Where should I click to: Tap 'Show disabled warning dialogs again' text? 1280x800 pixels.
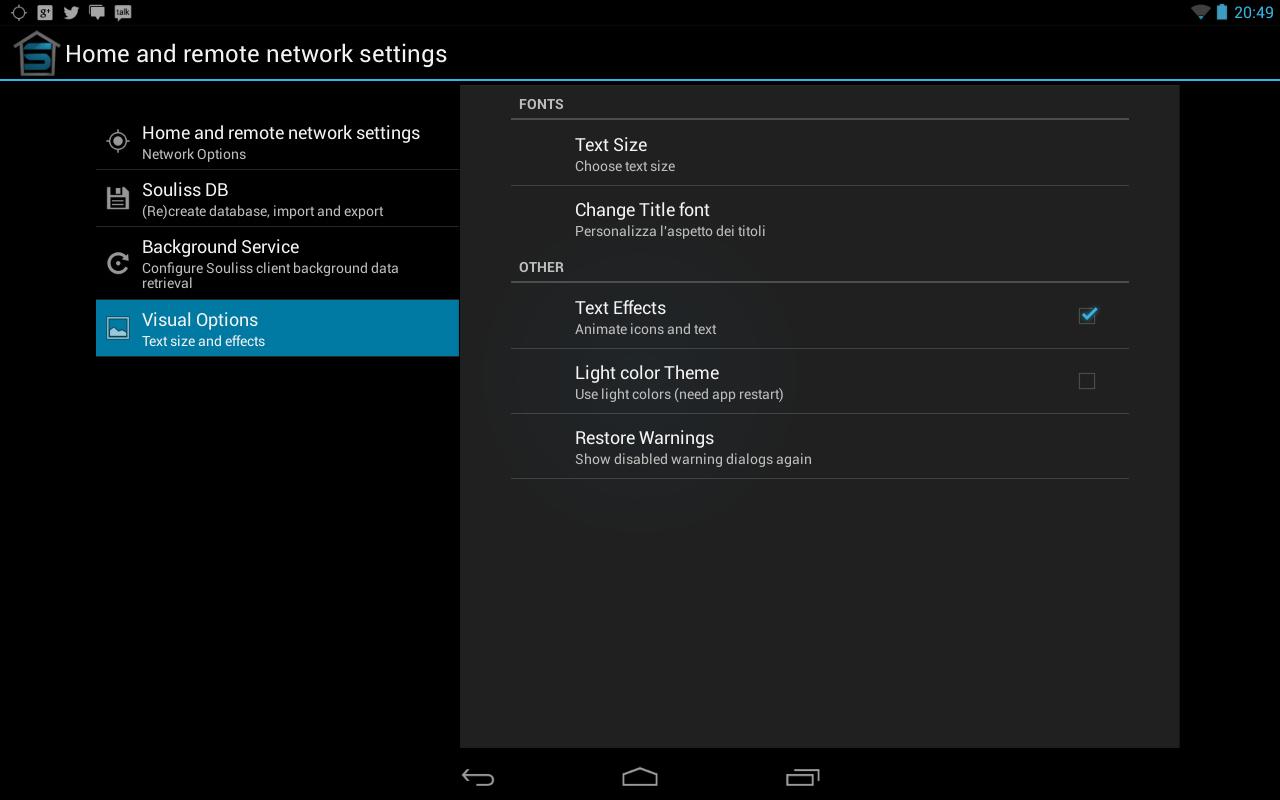coord(693,459)
